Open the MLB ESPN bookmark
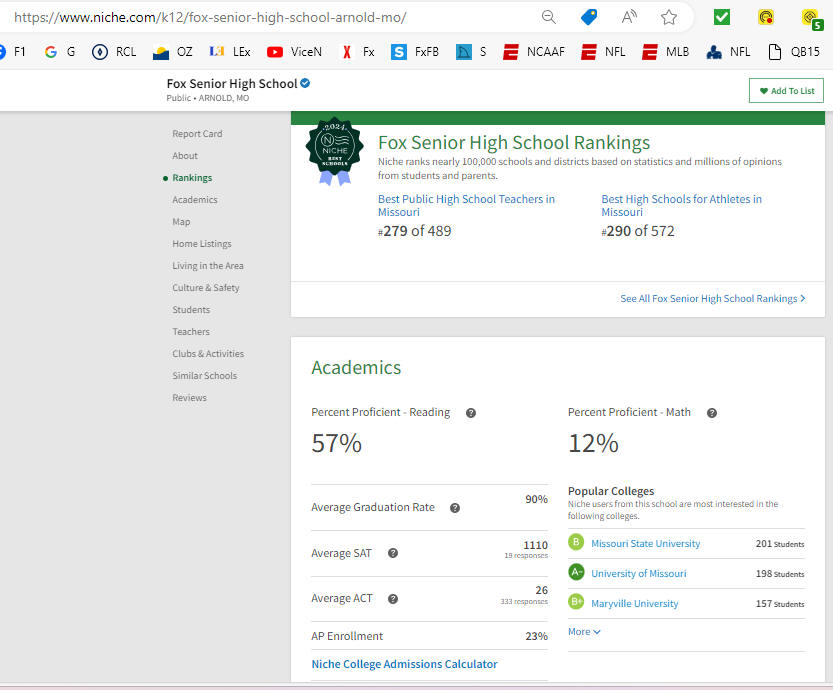The width and height of the screenshot is (833, 690). [665, 52]
